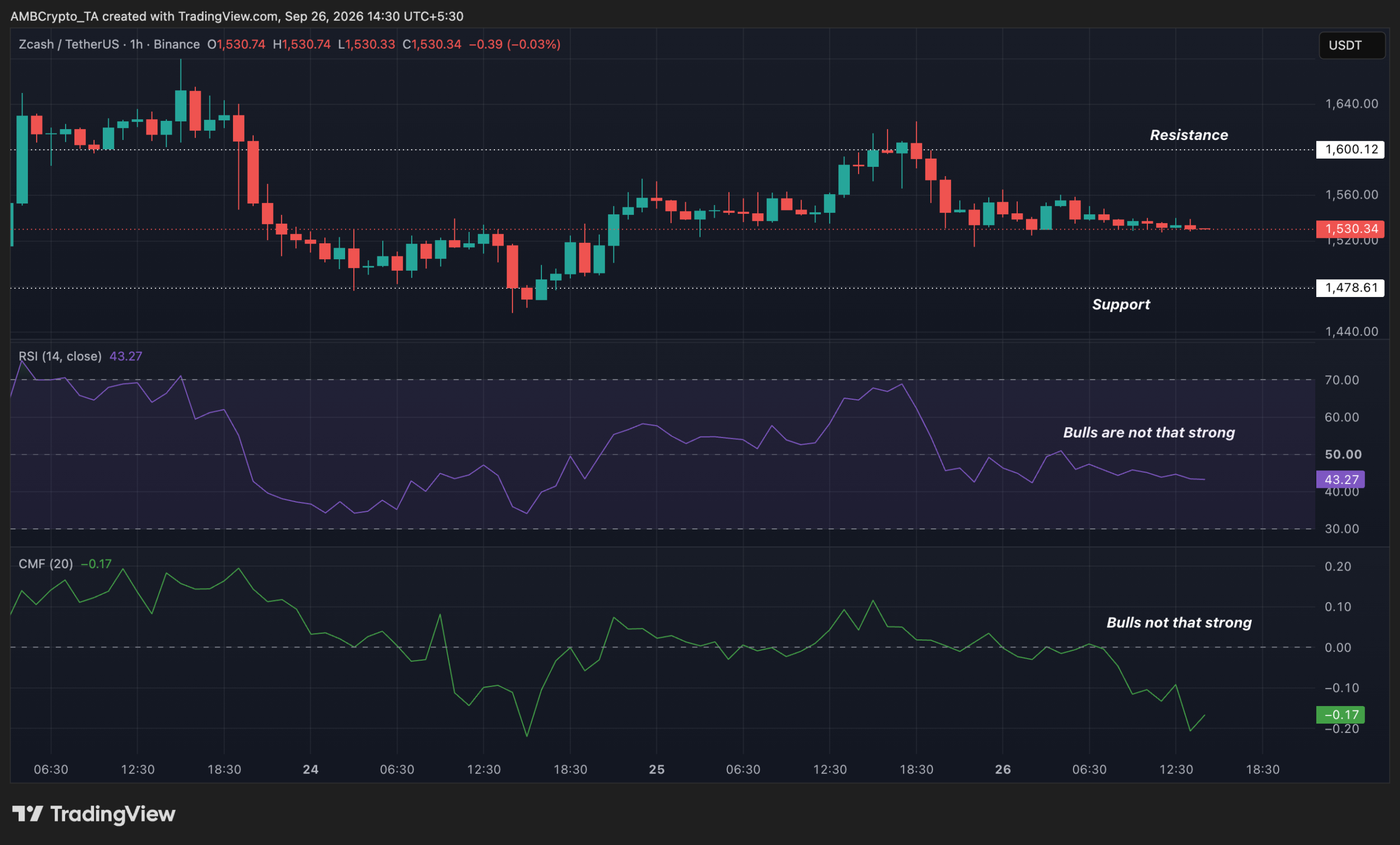The image size is (1400, 845).
Task: Click the 26 date marker on time axis
Action: (1004, 770)
